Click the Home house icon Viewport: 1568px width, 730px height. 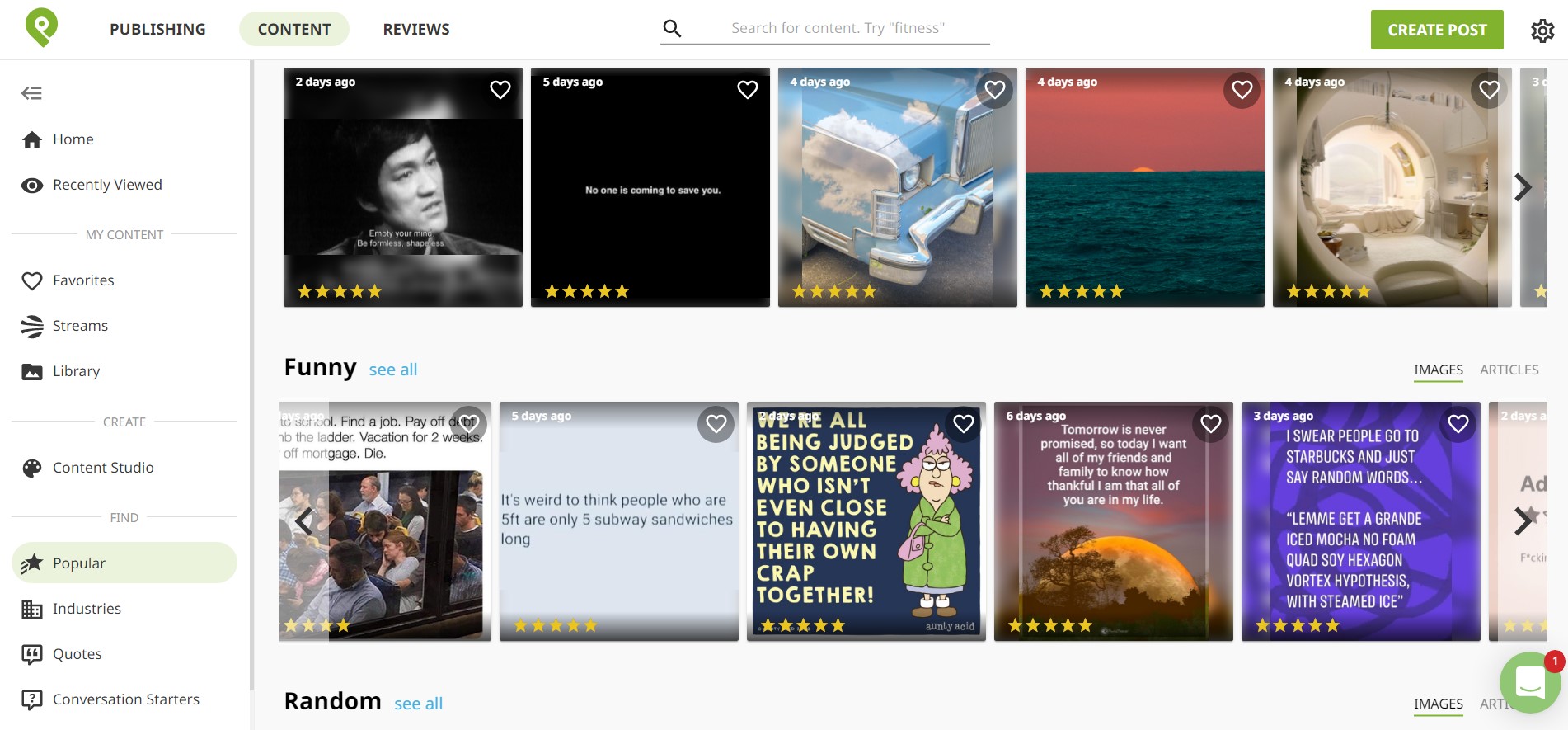pos(32,139)
